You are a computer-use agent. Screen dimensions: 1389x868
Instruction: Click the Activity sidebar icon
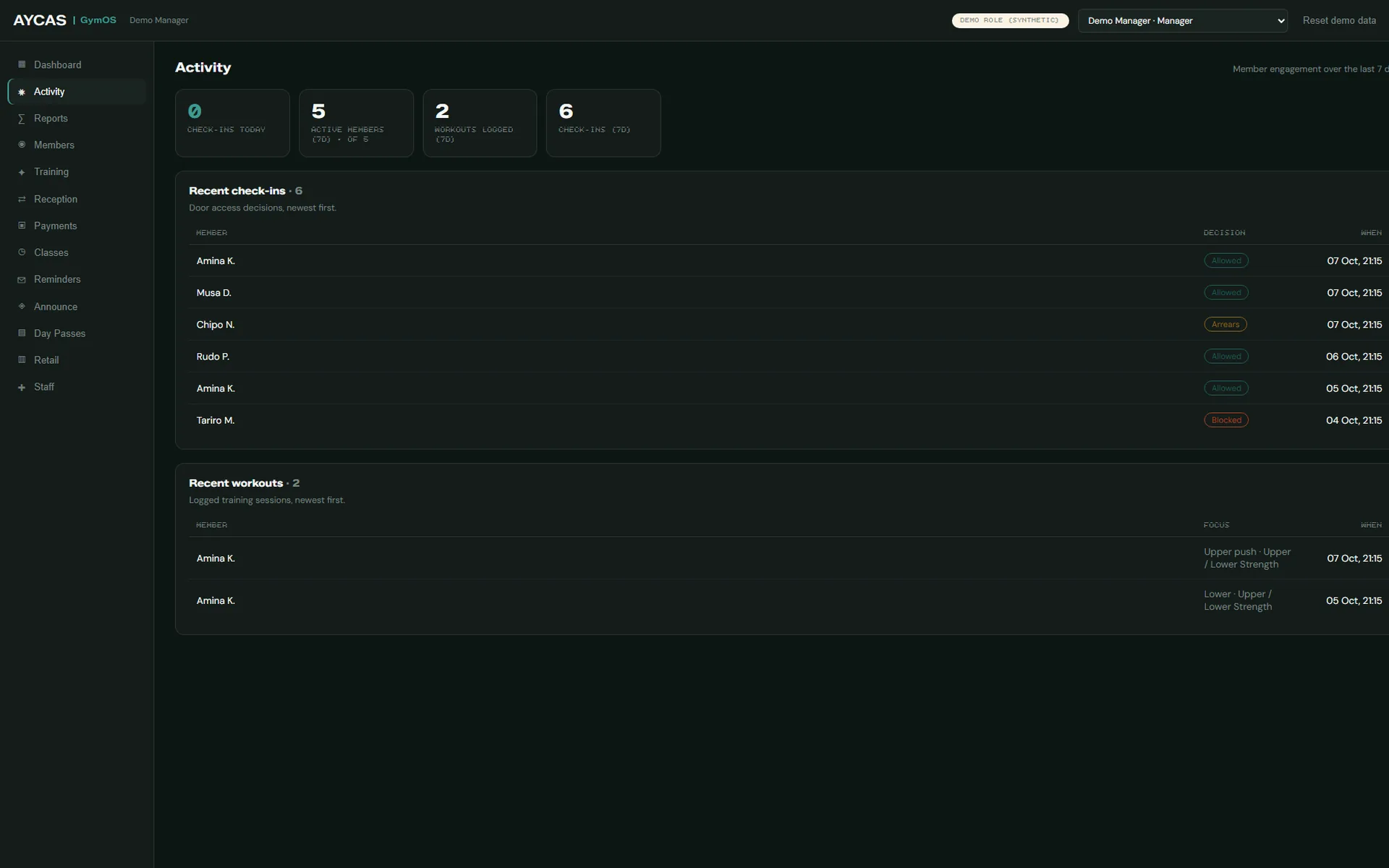point(22,92)
